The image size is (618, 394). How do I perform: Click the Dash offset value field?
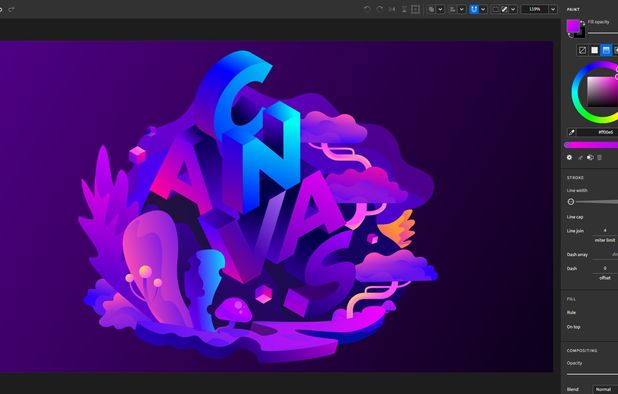click(605, 268)
